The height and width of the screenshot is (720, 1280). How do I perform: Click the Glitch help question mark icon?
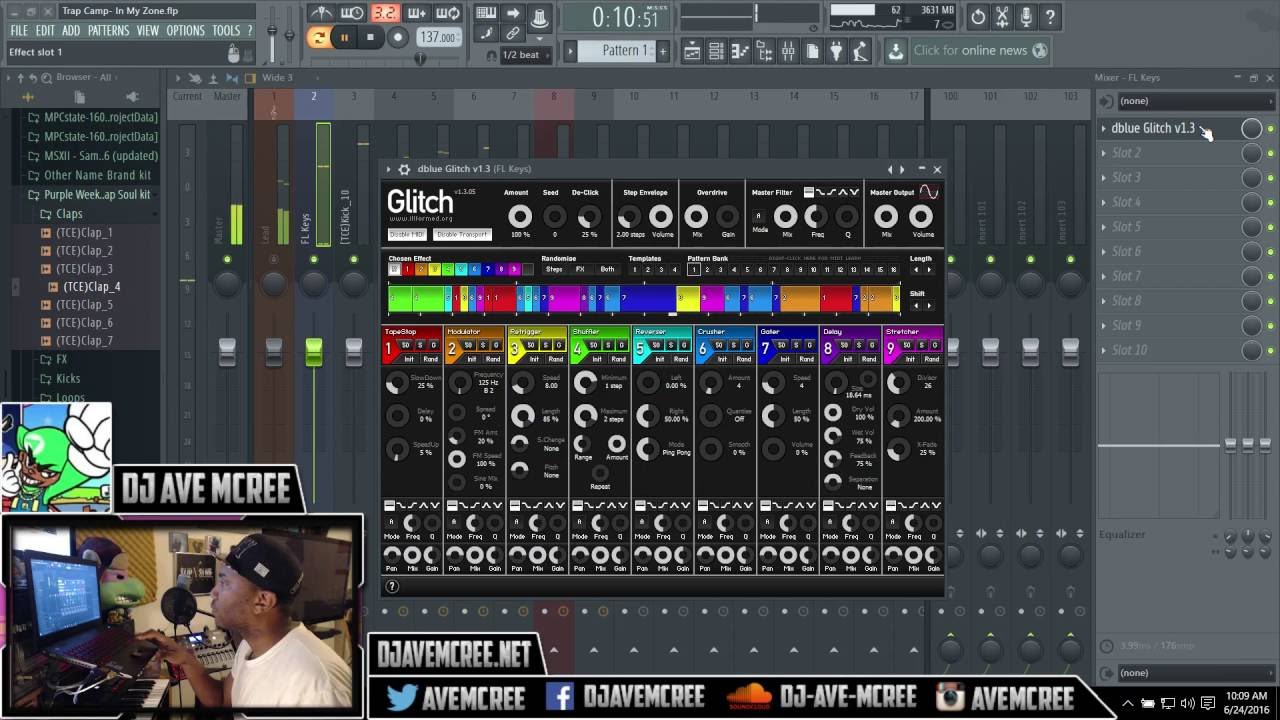click(392, 587)
